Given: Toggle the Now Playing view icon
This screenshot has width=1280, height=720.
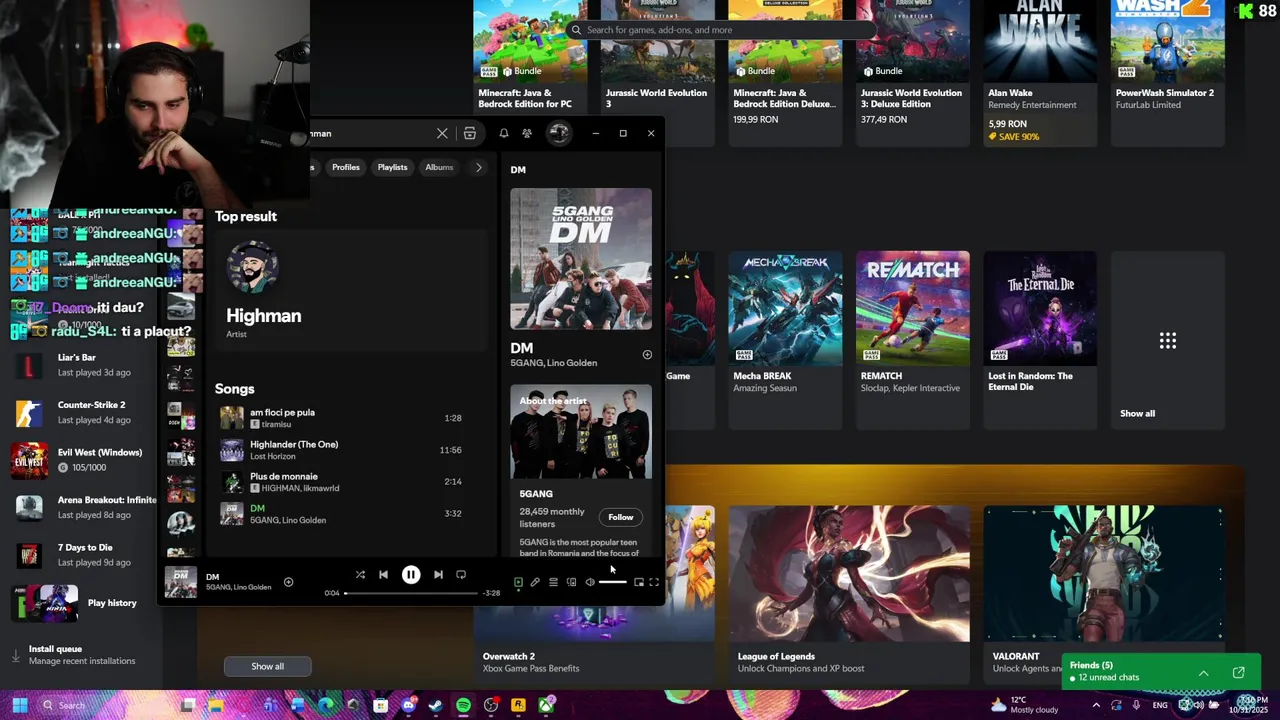Looking at the screenshot, I should (518, 582).
